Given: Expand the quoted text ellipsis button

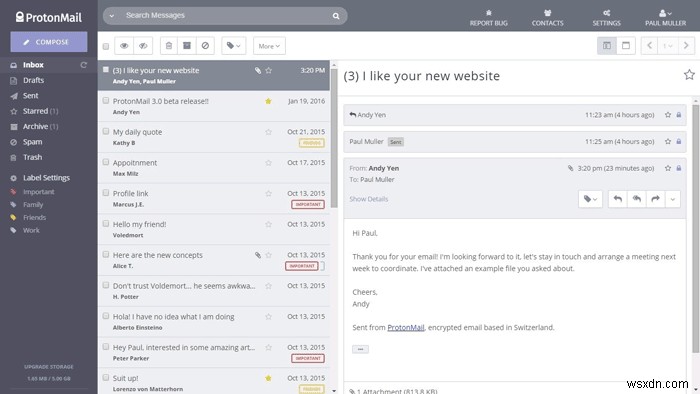Looking at the screenshot, I should (x=360, y=349).
